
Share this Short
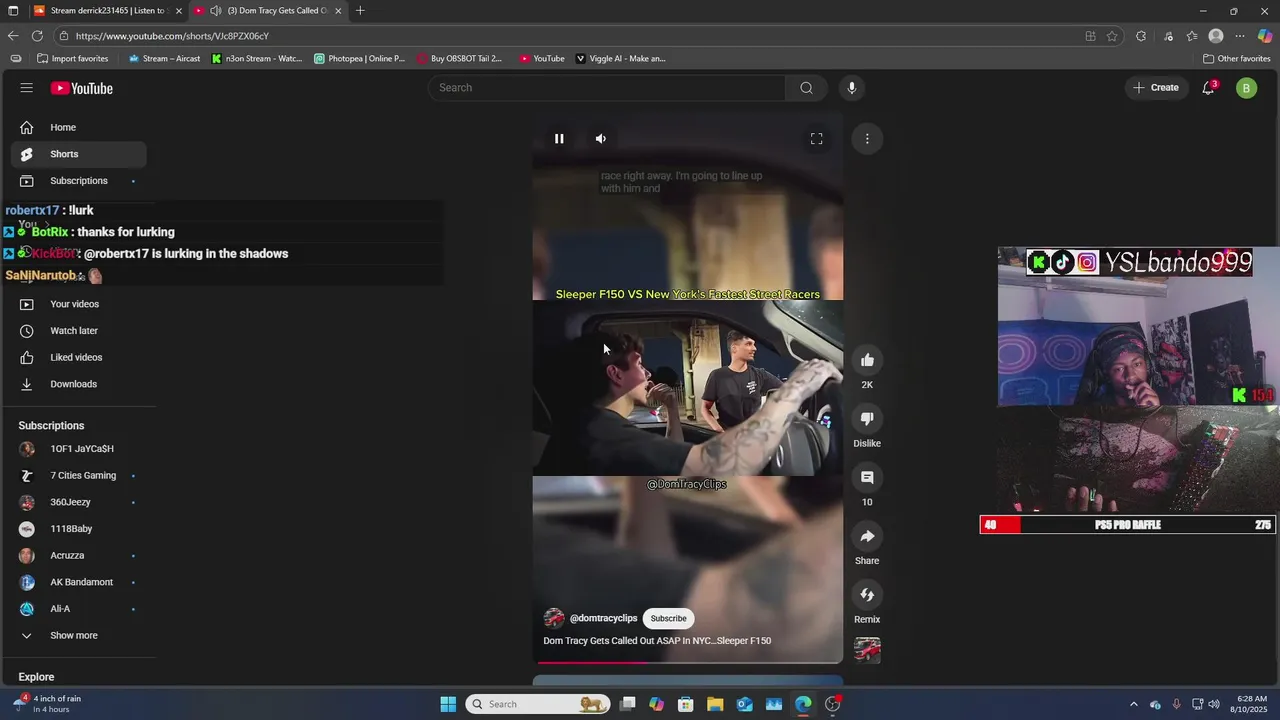point(867,536)
